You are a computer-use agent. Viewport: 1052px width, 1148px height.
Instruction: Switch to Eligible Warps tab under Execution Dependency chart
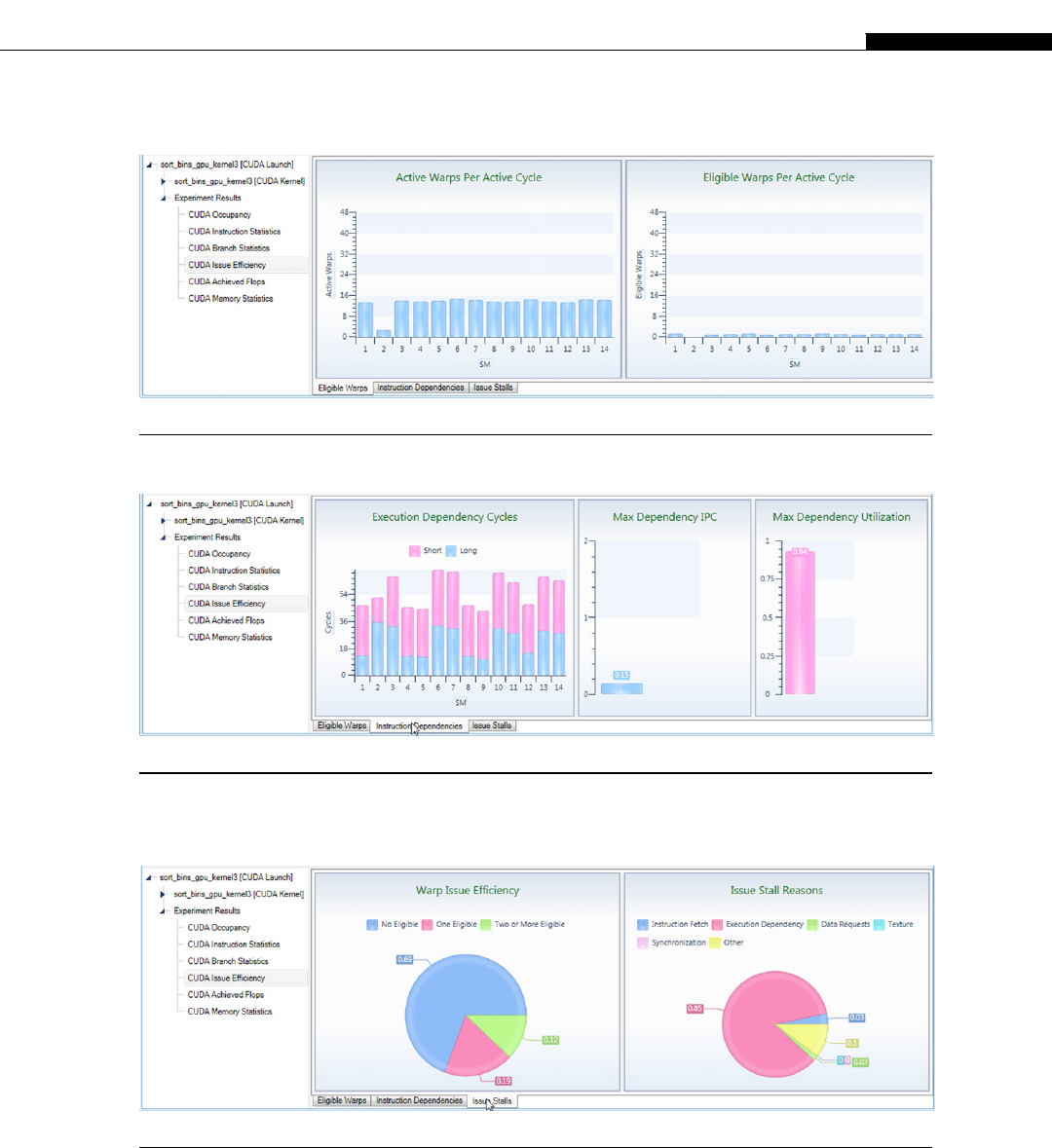pos(342,725)
